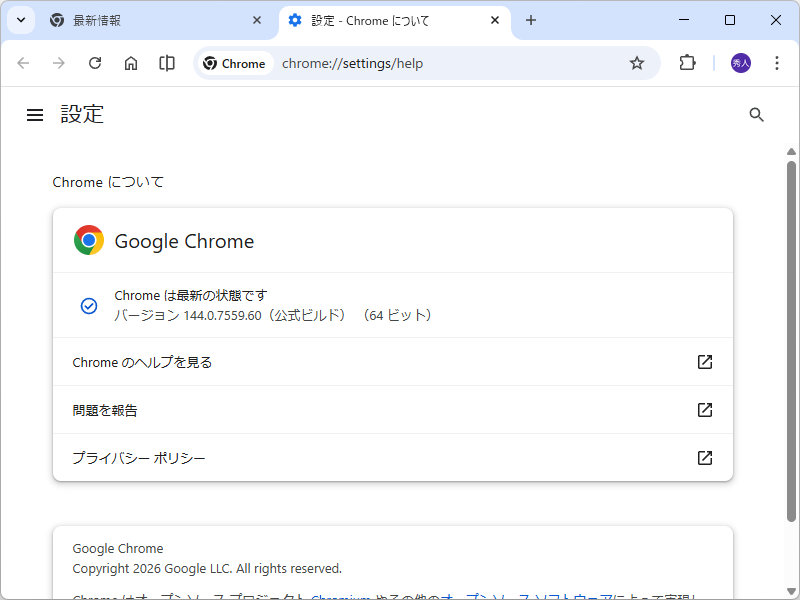Image resolution: width=800 pixels, height=600 pixels.
Task: Open the extensions puzzle icon
Action: (x=687, y=62)
